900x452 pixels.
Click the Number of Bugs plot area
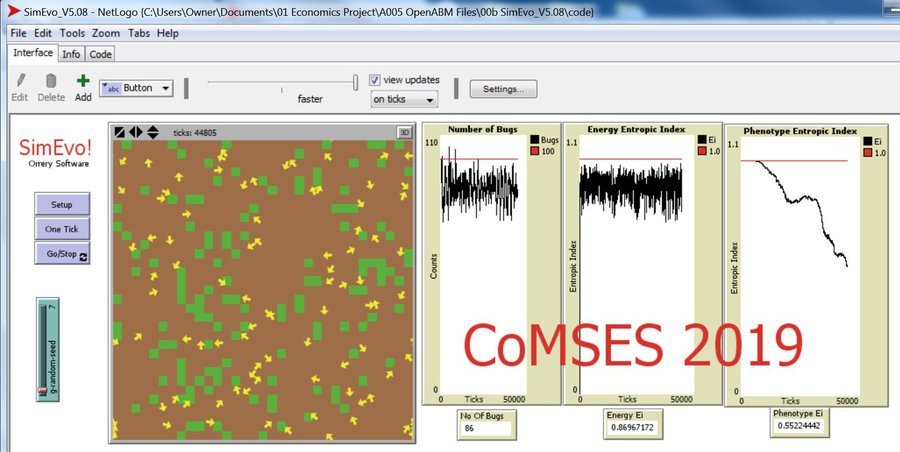click(x=483, y=265)
